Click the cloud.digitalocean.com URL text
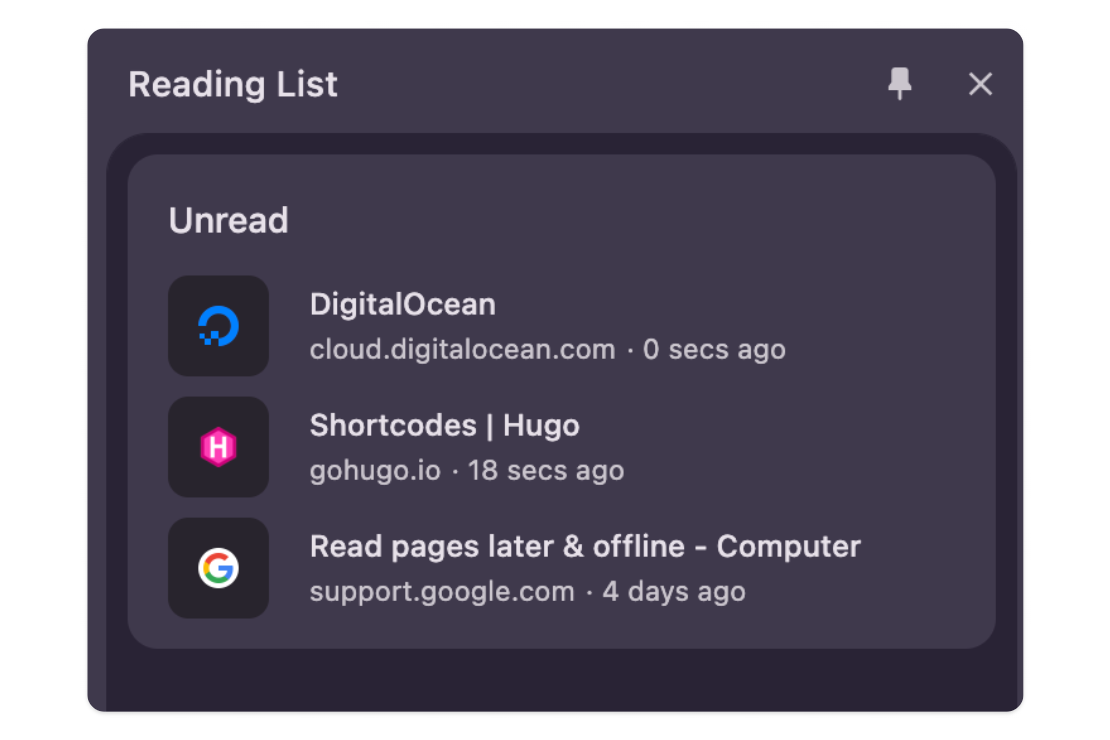The width and height of the screenshot is (1110, 740). point(461,349)
